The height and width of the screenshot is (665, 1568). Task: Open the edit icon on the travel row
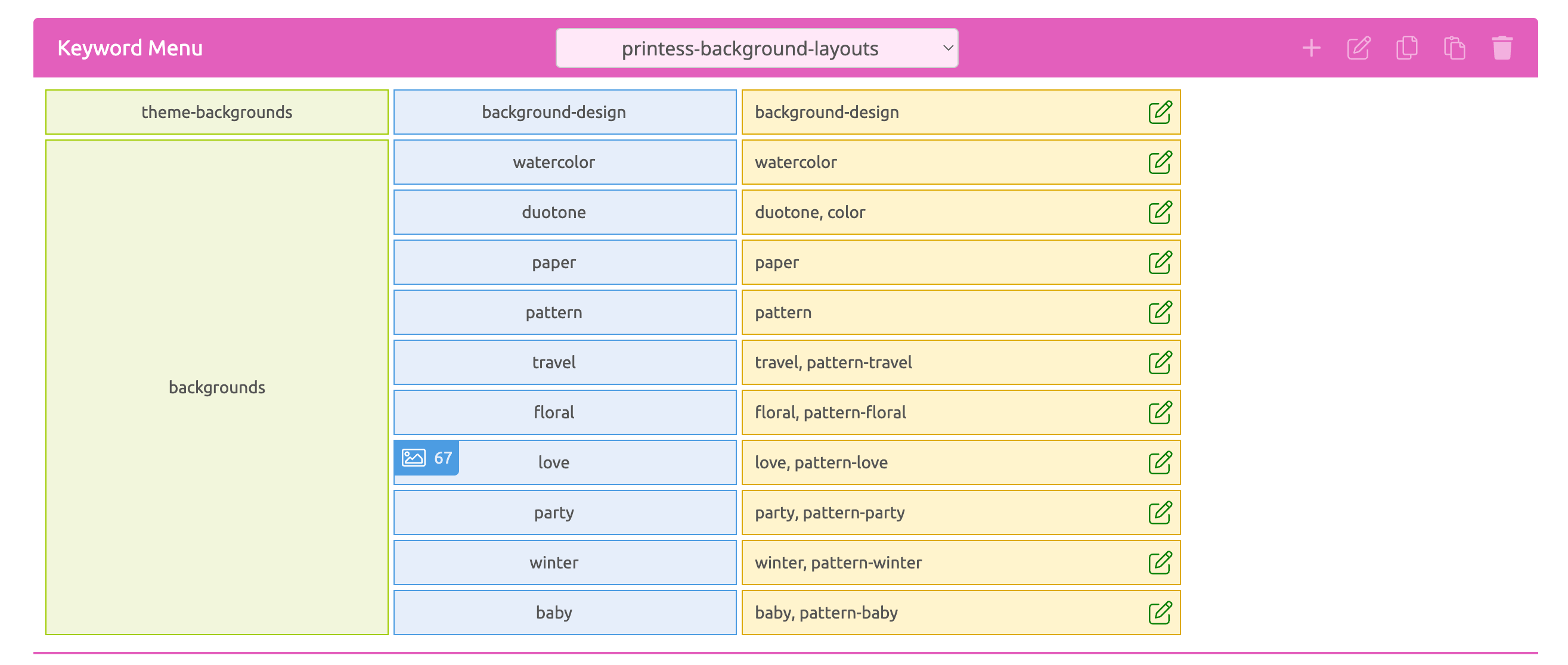pyautogui.click(x=1161, y=362)
